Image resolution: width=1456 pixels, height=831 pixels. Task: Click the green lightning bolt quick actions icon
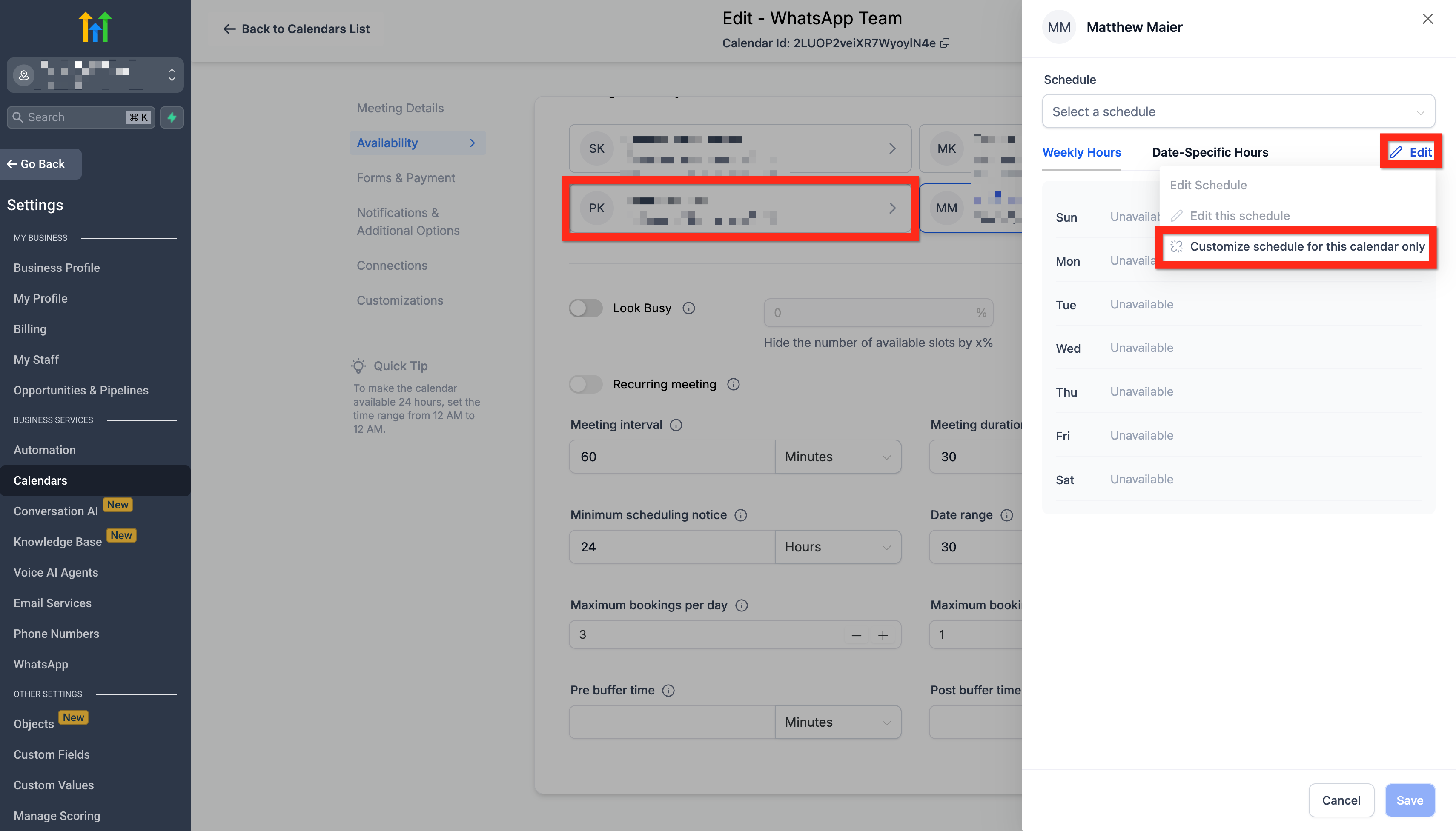[x=172, y=117]
